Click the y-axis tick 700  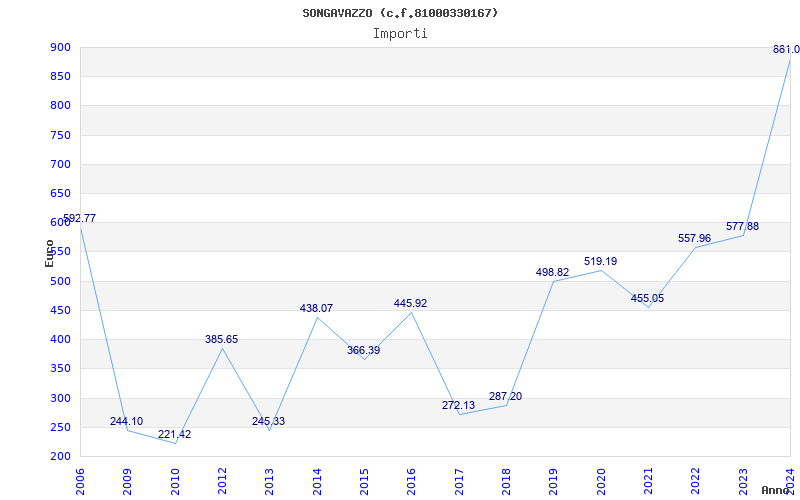click(x=60, y=164)
